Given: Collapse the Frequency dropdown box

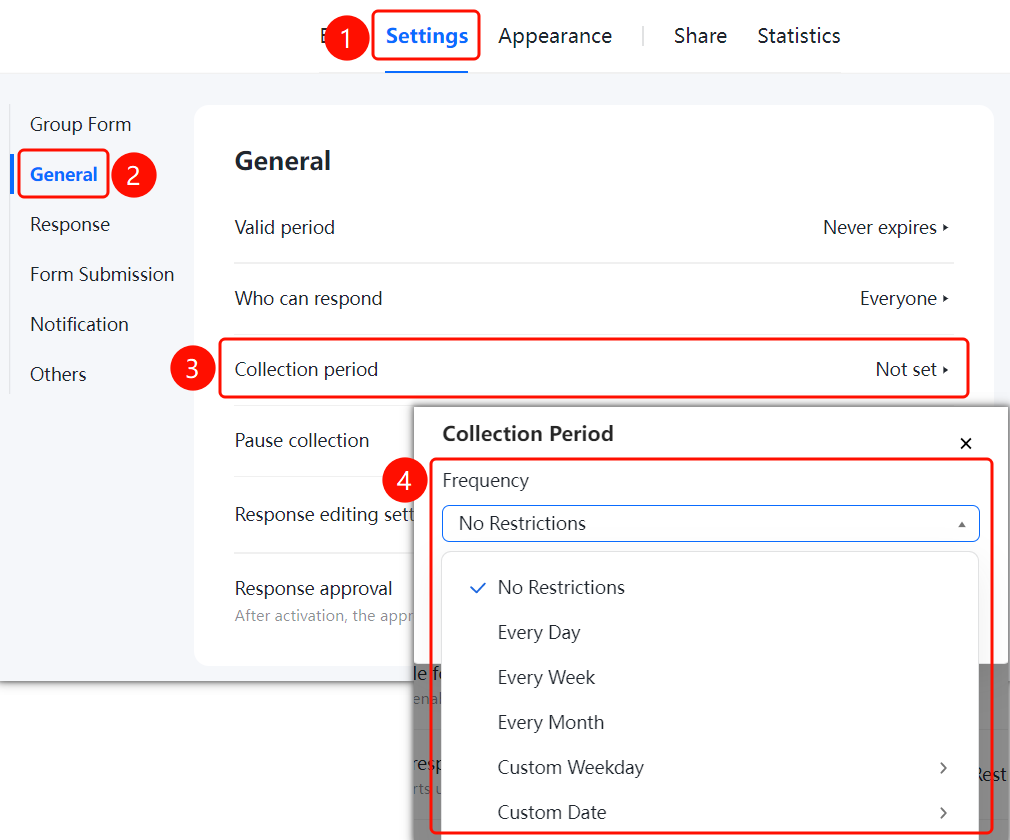Looking at the screenshot, I should [710, 523].
